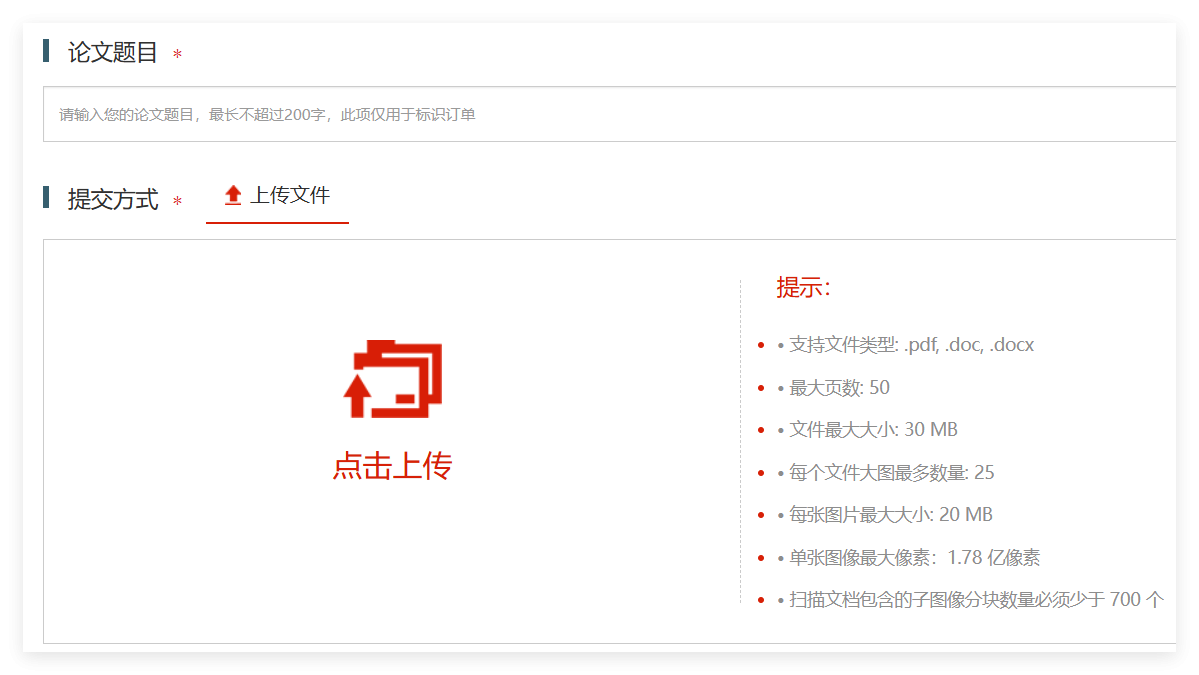Click the 单张图像最大像素: 1.78 亿像素 hint
The image size is (1199, 675).
[915, 557]
